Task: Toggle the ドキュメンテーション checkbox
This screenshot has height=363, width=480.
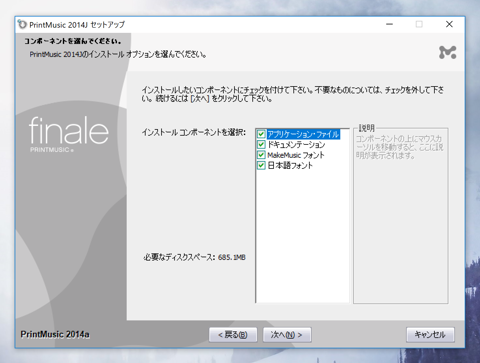Action: click(x=261, y=145)
